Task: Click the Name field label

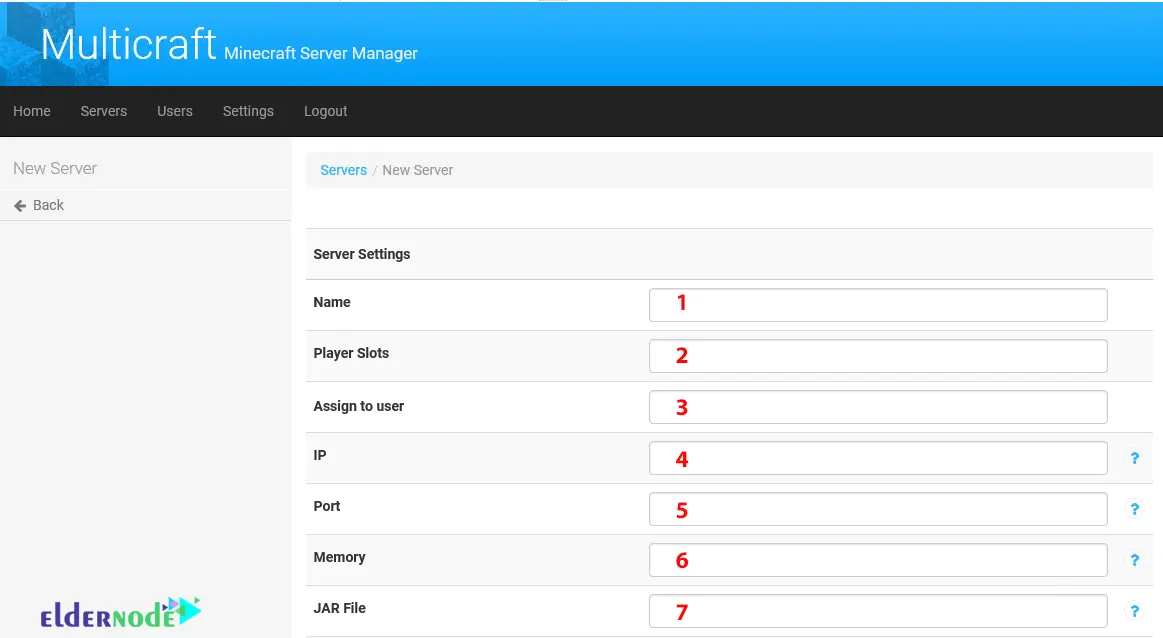Action: [332, 303]
